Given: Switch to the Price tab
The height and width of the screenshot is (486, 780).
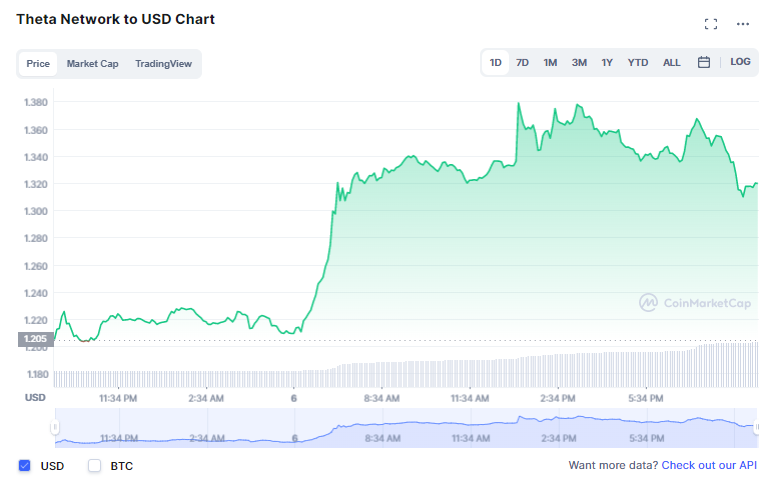Looking at the screenshot, I should [x=38, y=64].
